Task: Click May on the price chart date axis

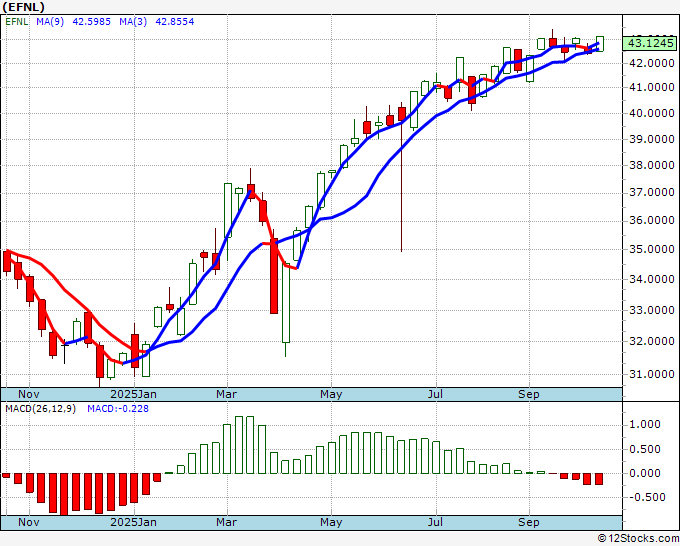Action: coord(331,394)
